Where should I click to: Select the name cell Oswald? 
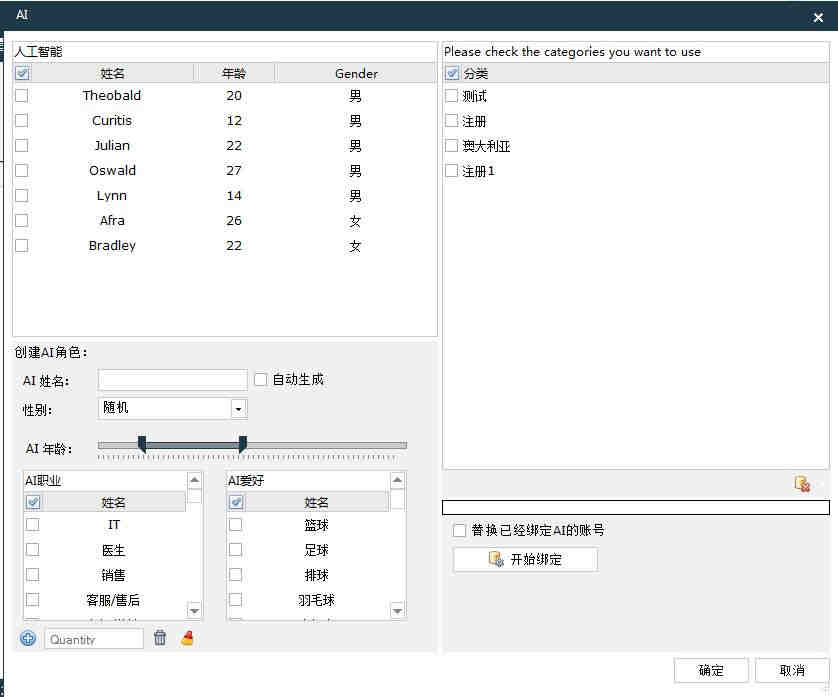pyautogui.click(x=112, y=171)
